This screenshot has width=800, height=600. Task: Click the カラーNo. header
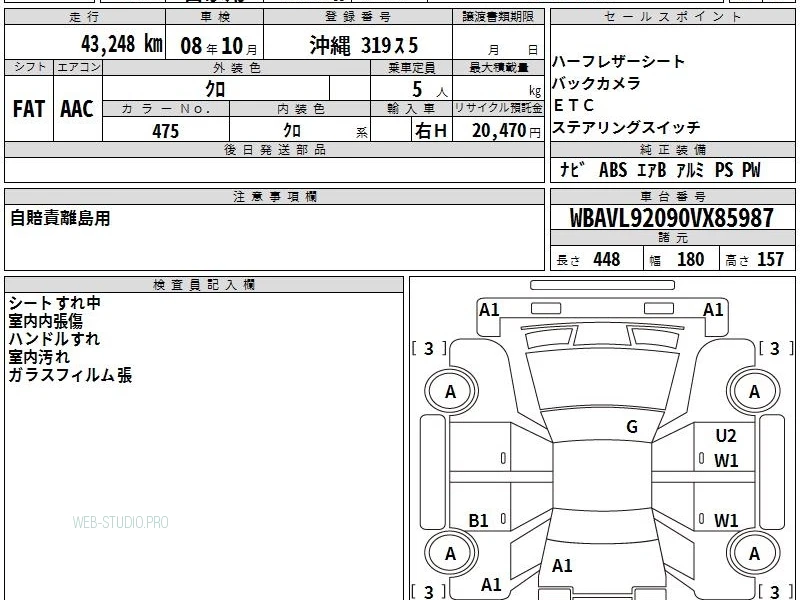pyautogui.click(x=166, y=108)
